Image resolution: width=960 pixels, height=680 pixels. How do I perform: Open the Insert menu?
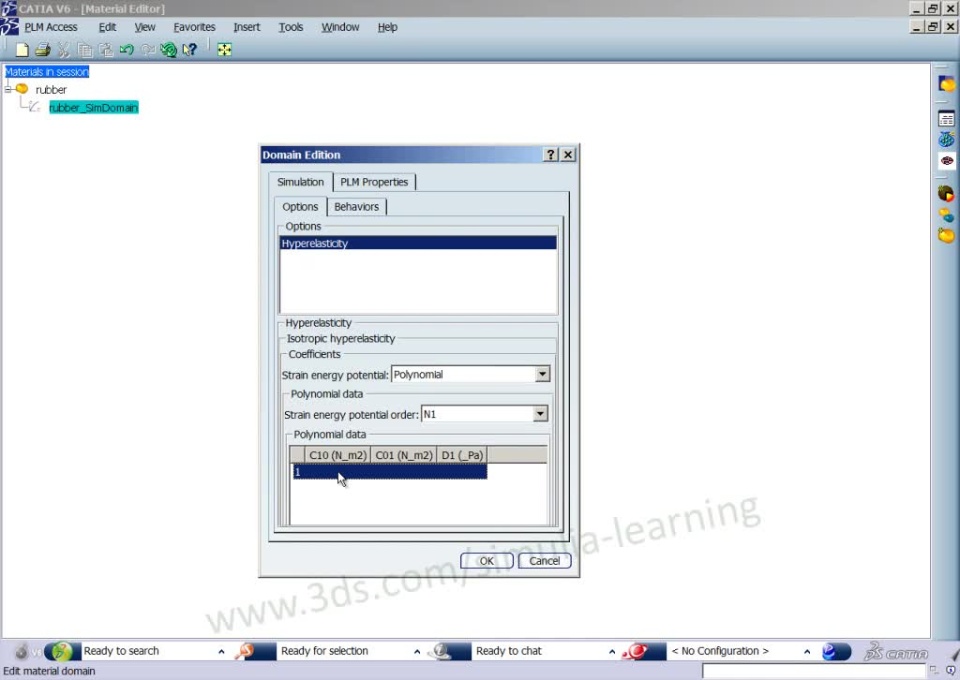click(x=247, y=27)
